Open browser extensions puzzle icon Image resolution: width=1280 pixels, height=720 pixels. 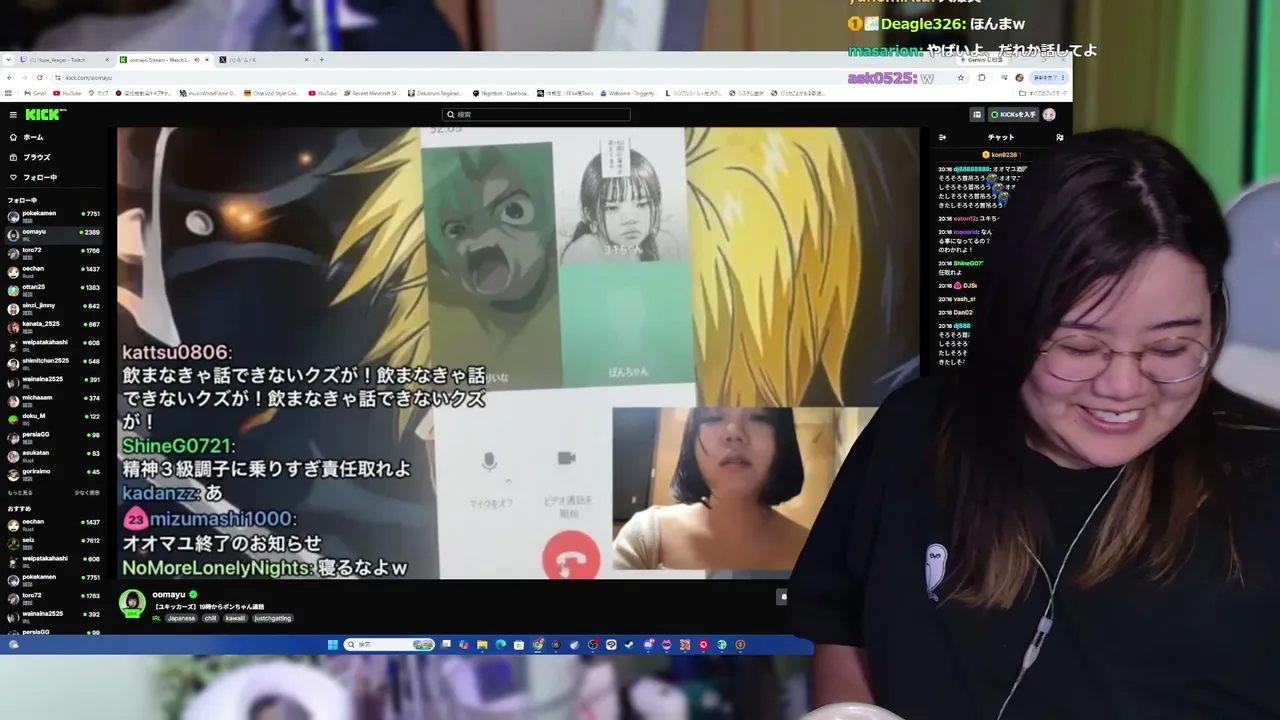tap(982, 77)
